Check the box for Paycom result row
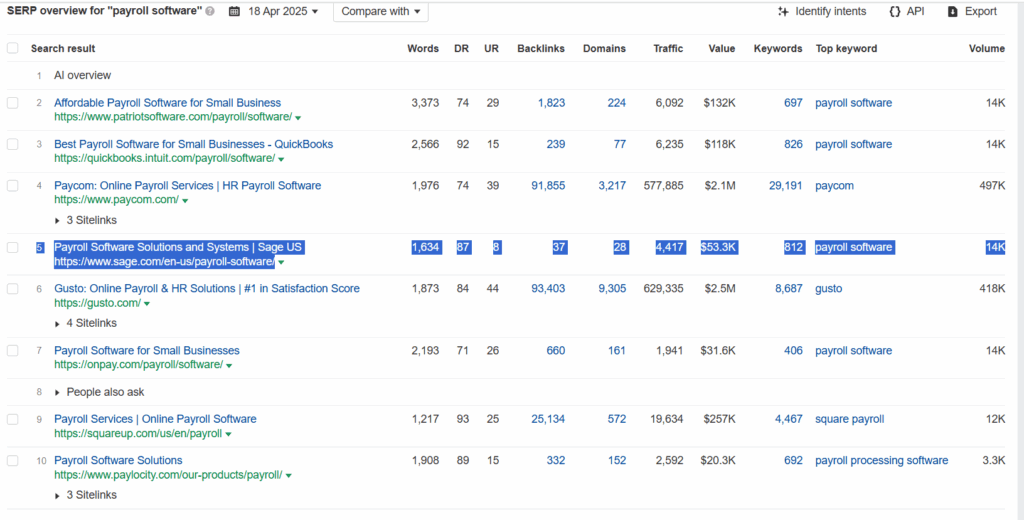This screenshot has width=1024, height=520. tap(12, 186)
